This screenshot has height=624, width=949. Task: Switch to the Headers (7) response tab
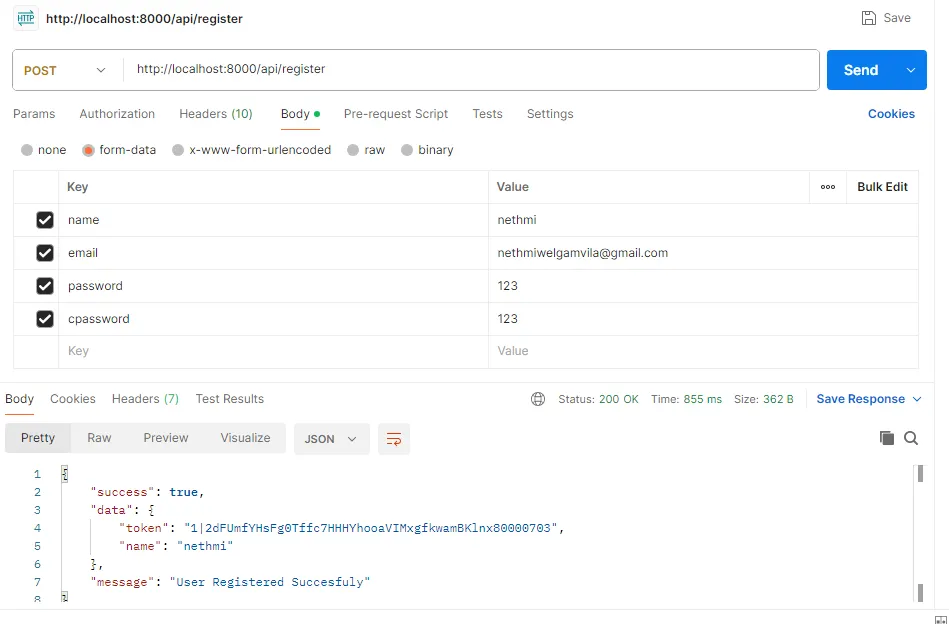pos(144,398)
